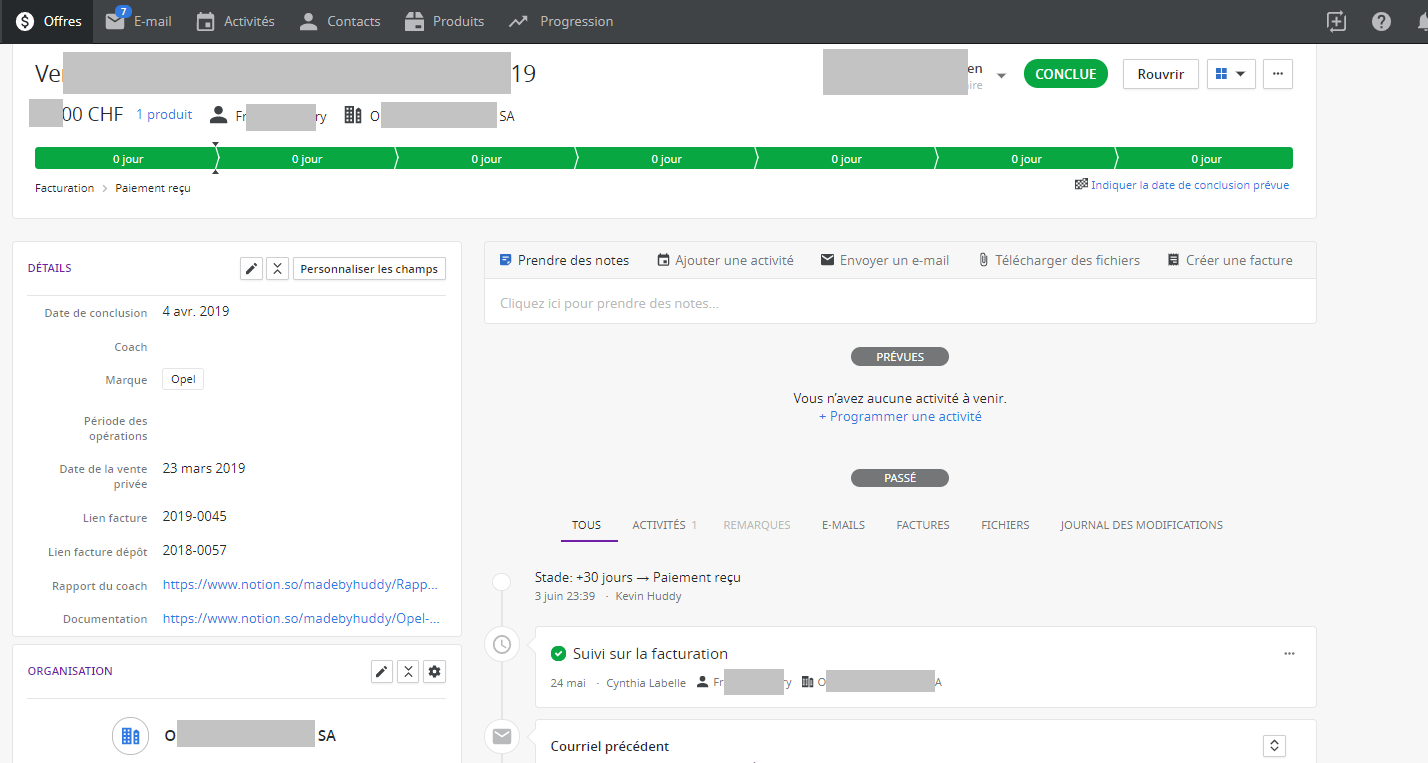Select the E-MAILS history tab
Screen dimensions: 1428x763
[843, 525]
